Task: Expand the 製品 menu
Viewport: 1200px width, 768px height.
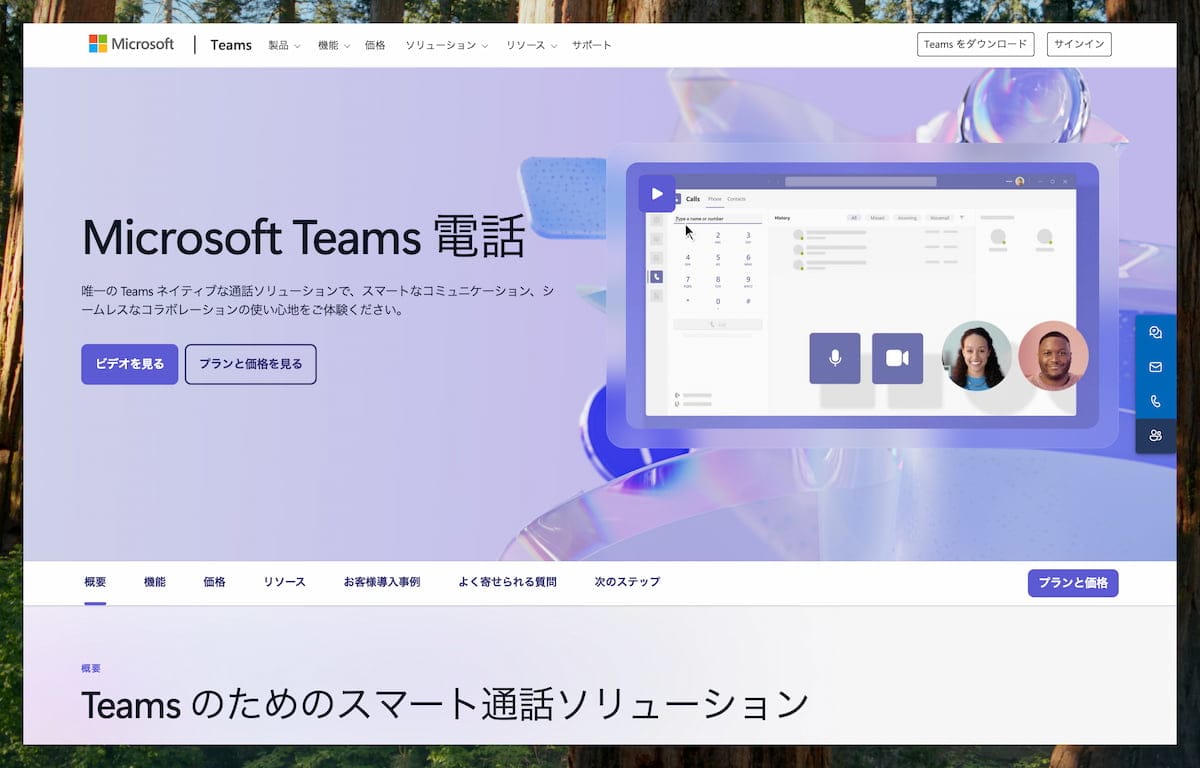Action: click(x=284, y=45)
